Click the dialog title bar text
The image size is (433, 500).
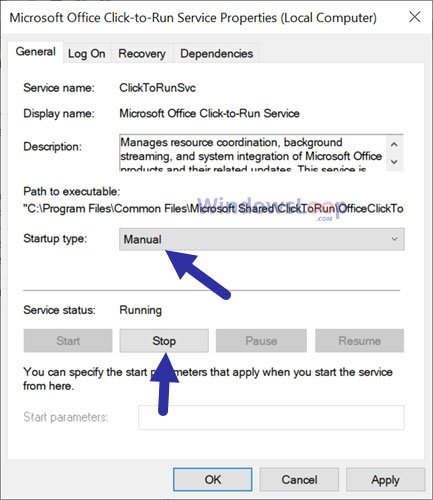pyautogui.click(x=193, y=18)
